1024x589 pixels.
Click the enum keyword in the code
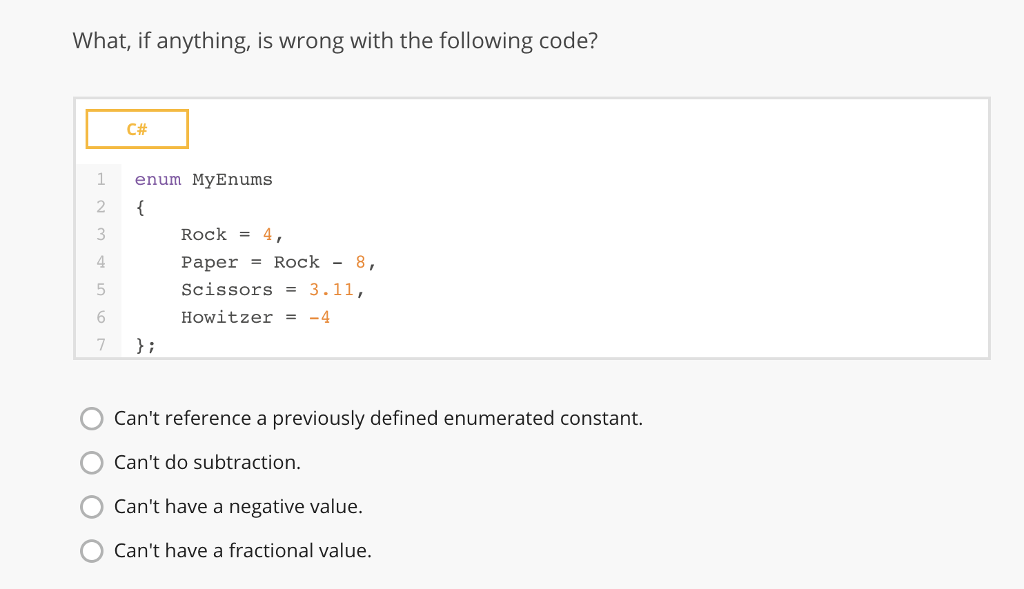click(158, 180)
